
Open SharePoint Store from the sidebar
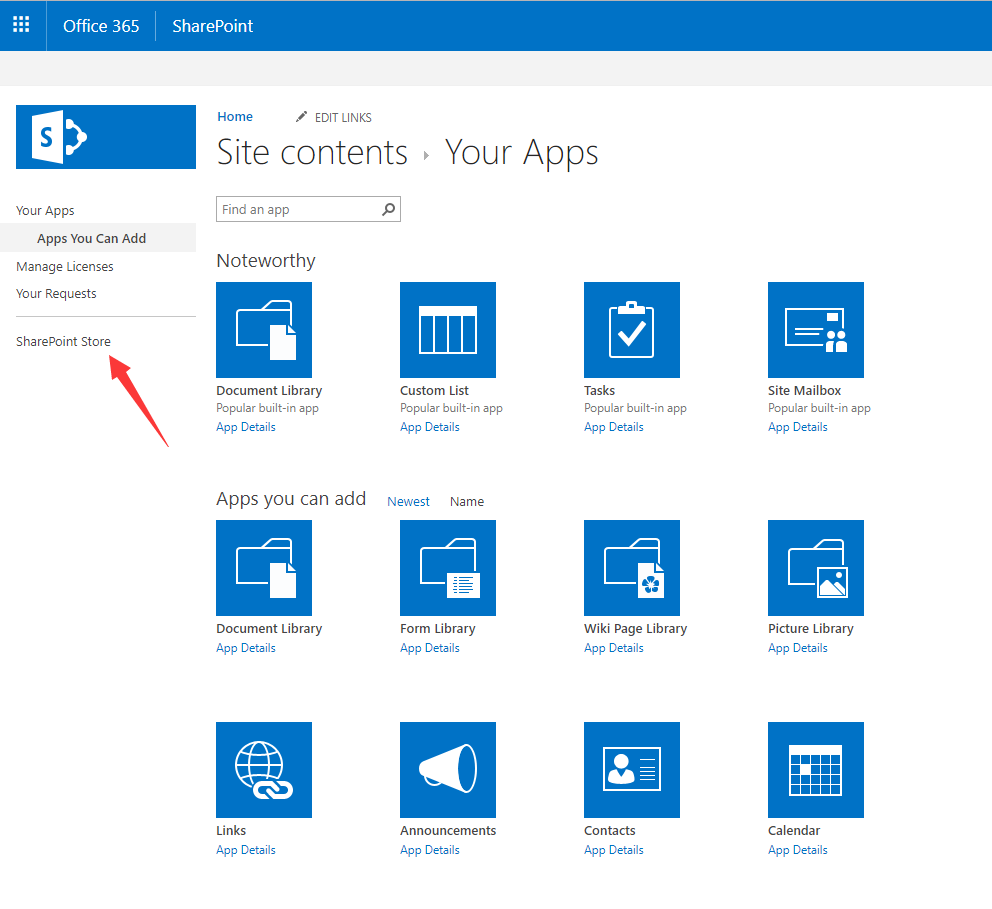coord(63,342)
